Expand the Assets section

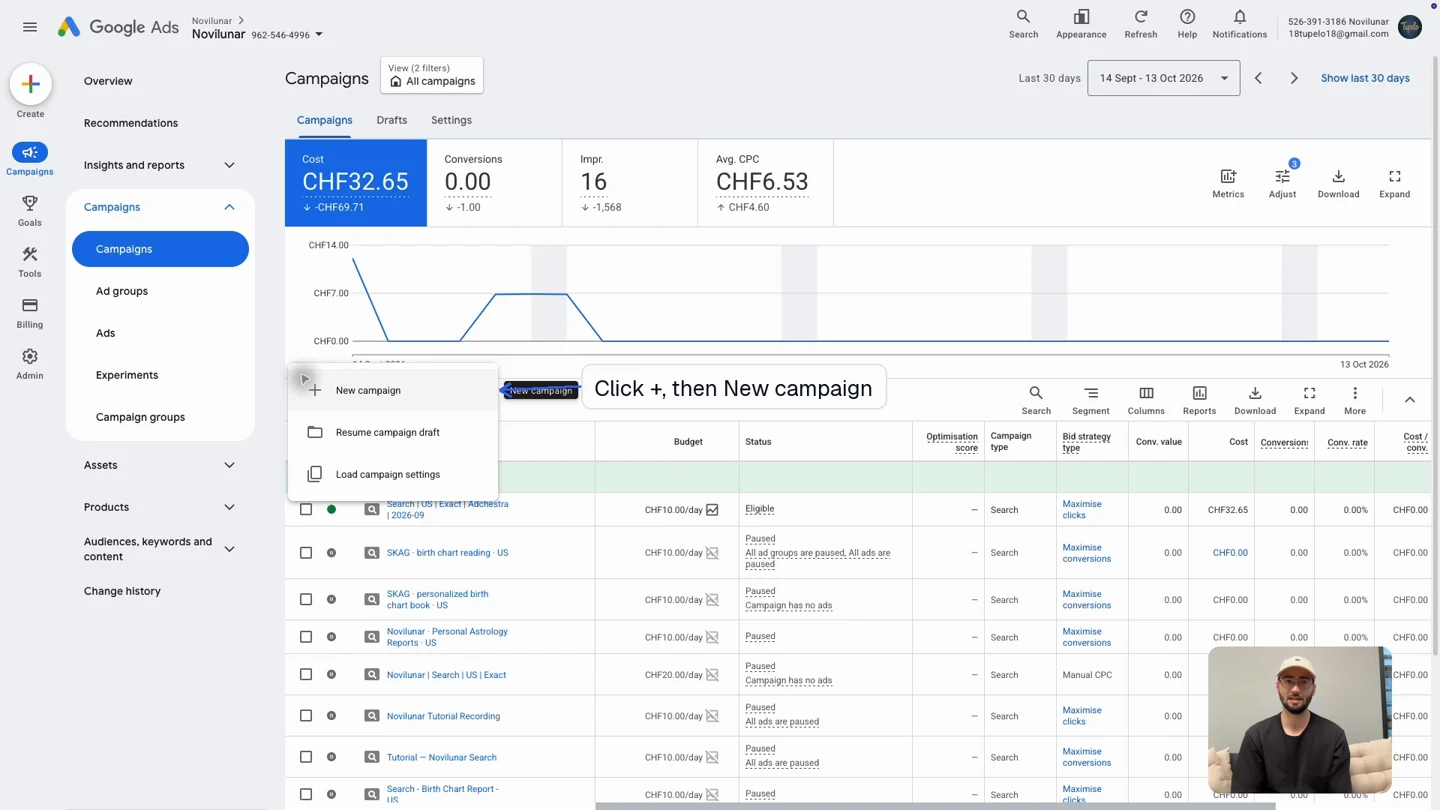point(229,465)
